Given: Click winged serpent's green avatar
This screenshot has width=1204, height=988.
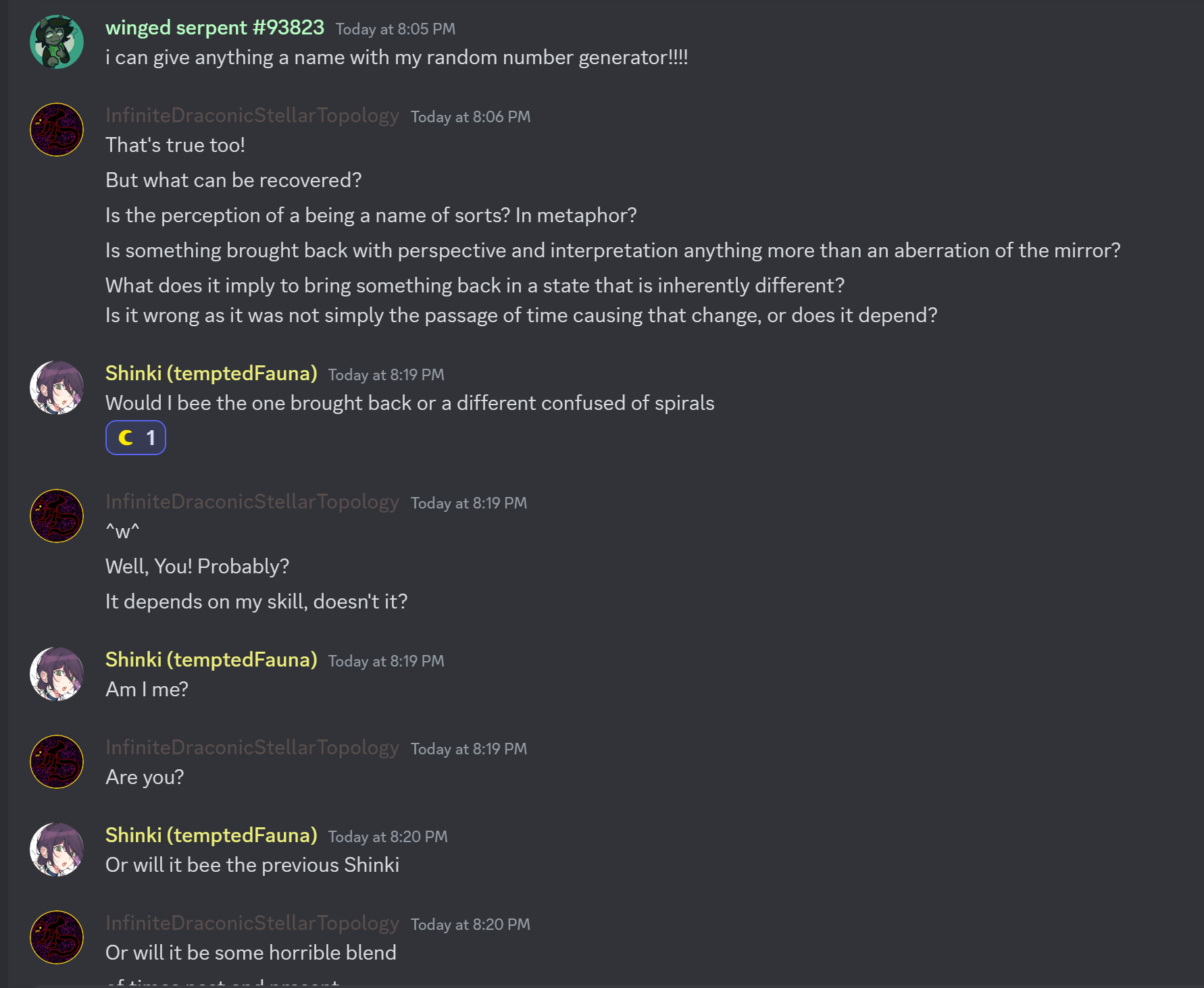Looking at the screenshot, I should click(57, 42).
